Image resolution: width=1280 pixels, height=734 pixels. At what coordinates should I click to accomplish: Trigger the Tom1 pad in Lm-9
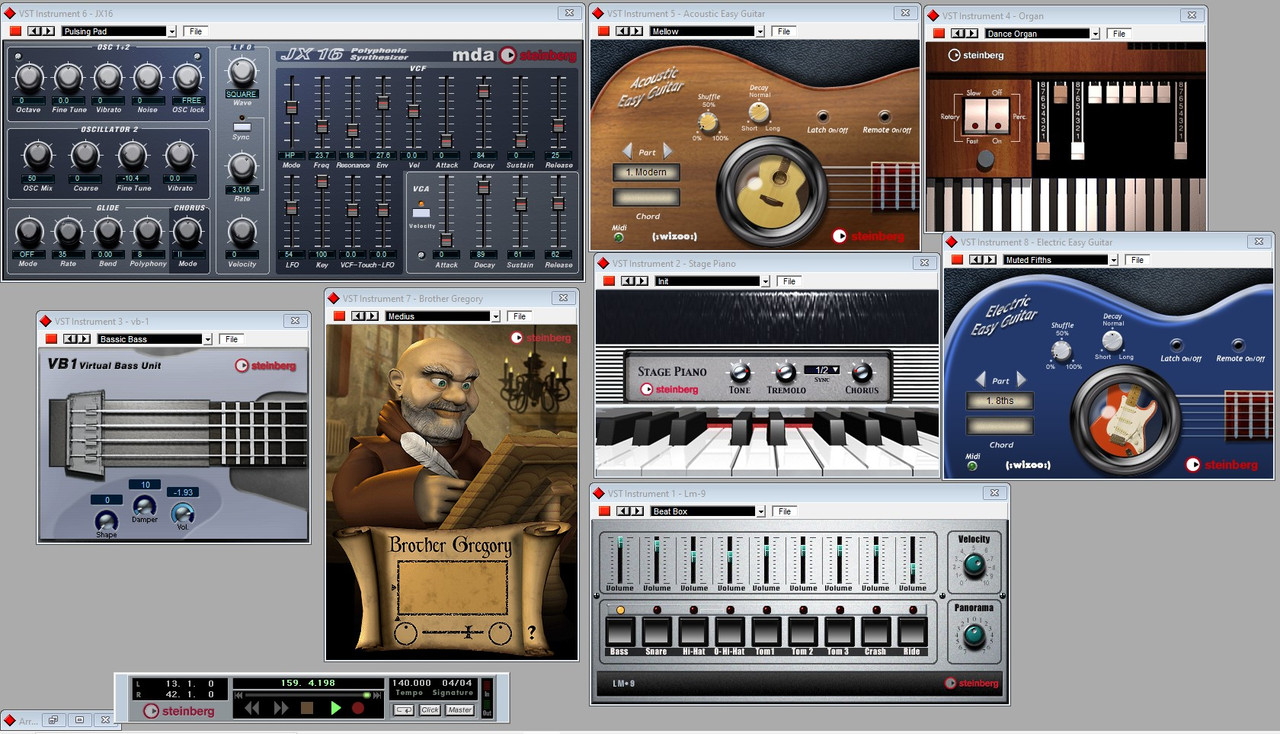(766, 631)
